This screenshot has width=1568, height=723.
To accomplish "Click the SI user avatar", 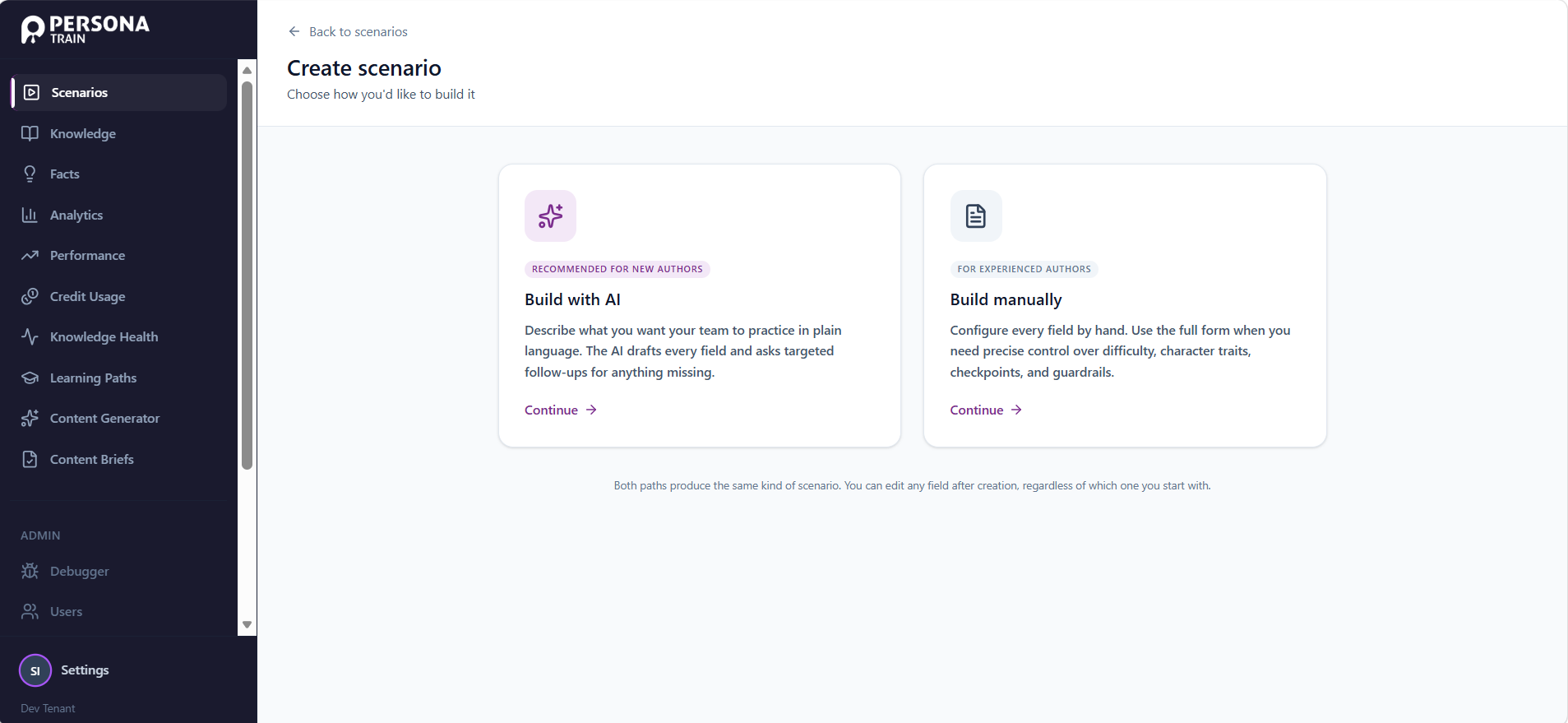I will pyautogui.click(x=35, y=670).
